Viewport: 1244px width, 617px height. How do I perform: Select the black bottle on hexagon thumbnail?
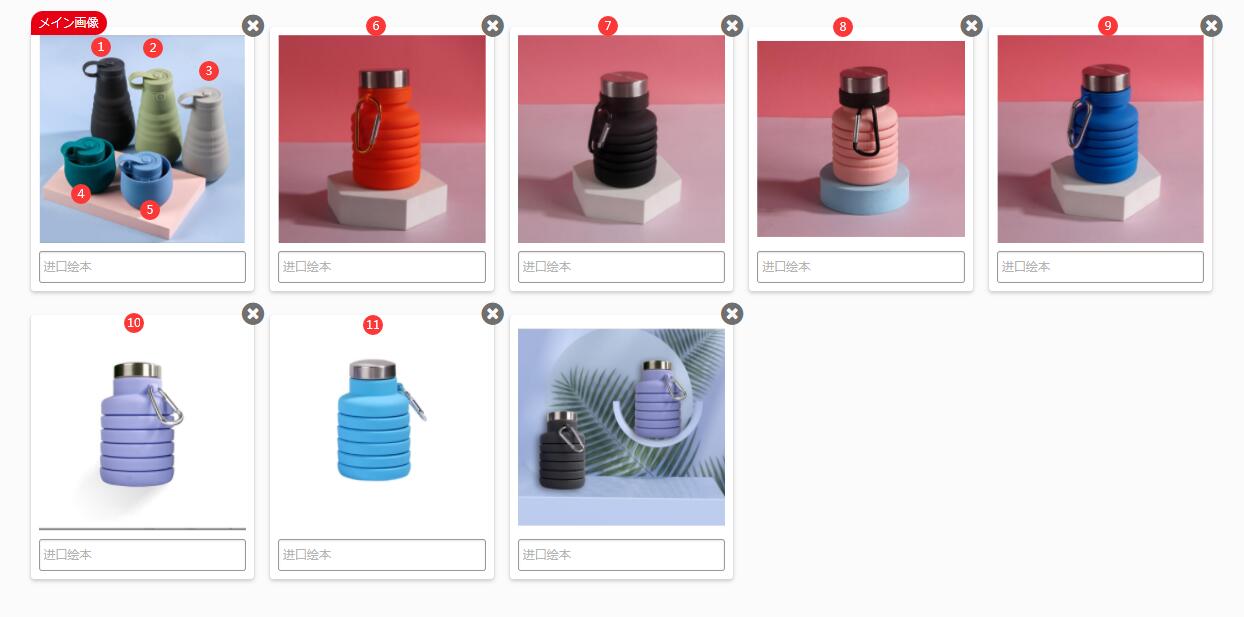click(621, 139)
